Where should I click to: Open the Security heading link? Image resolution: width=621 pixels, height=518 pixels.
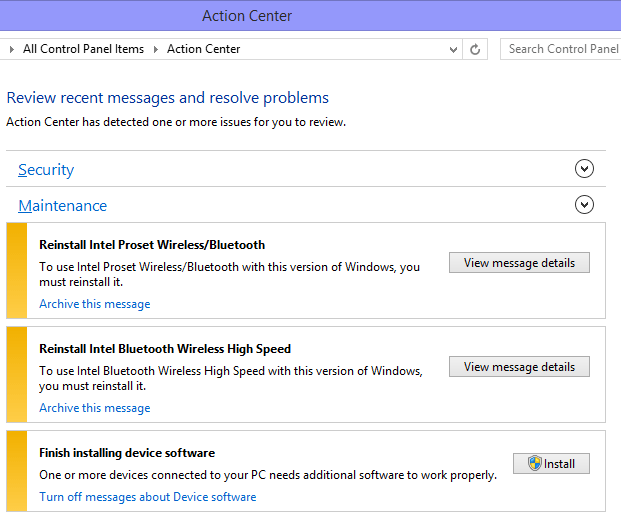46,170
